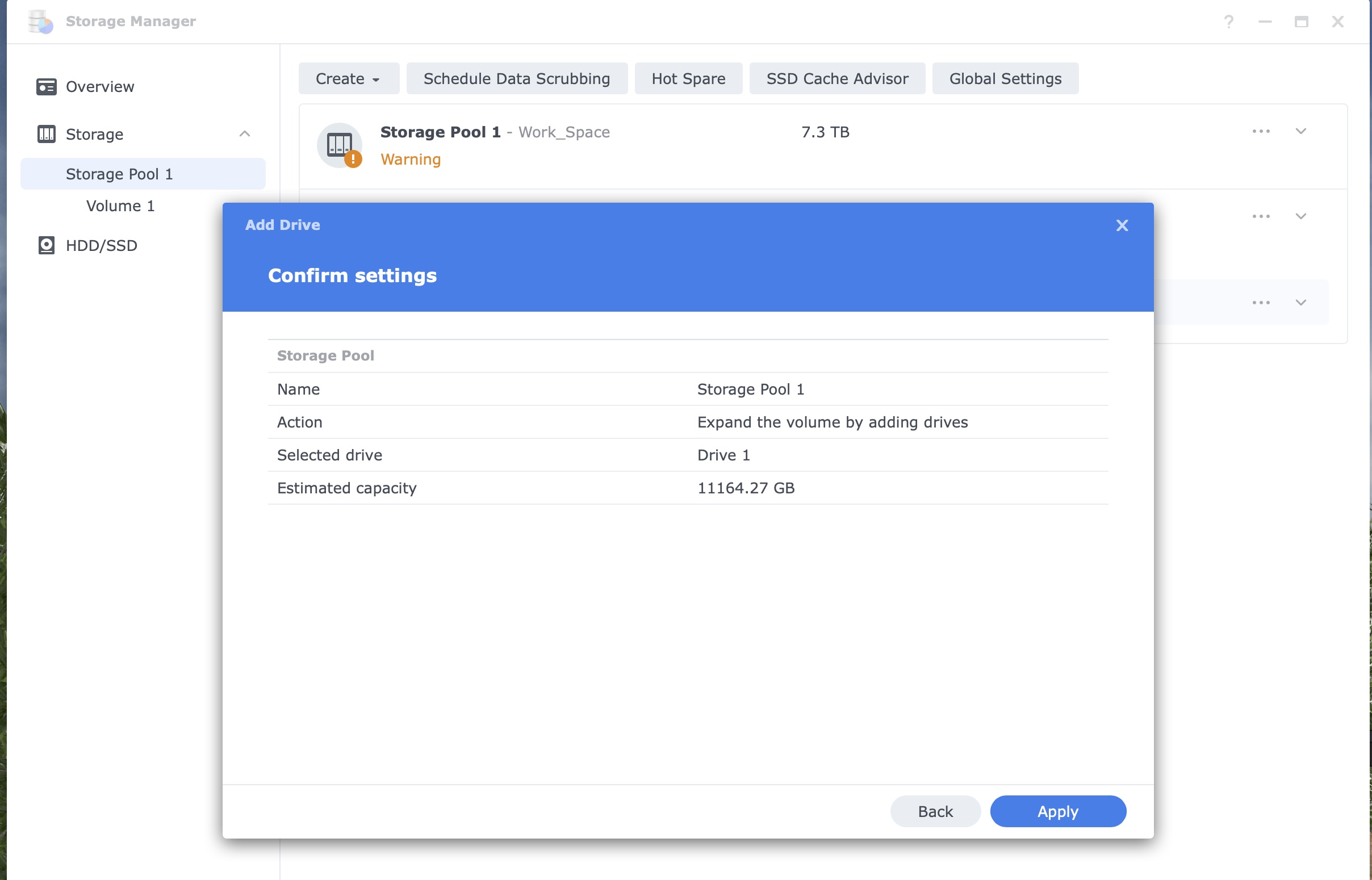Open the third row three-dot menu
The image size is (1372, 880).
click(x=1261, y=303)
